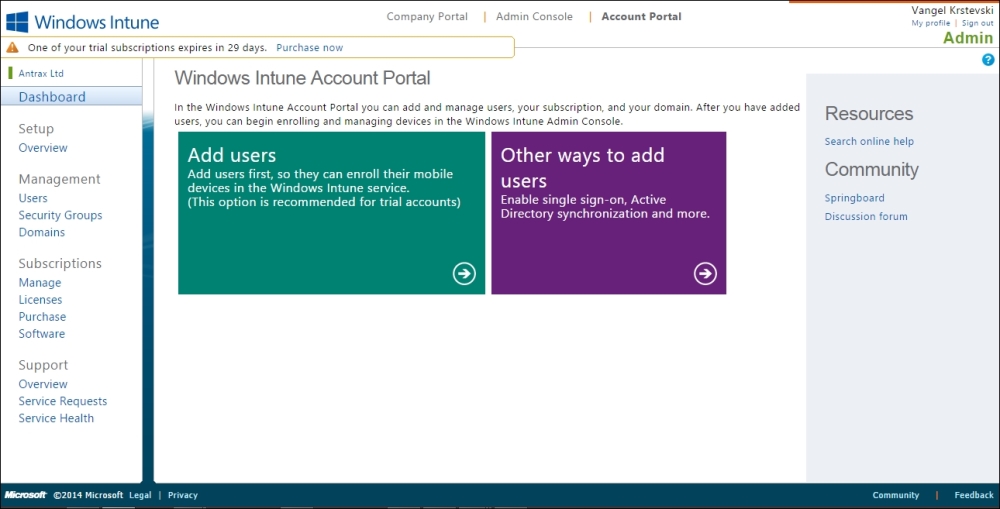The width and height of the screenshot is (1000, 509).
Task: Switch to the Company Portal tab
Action: point(427,17)
